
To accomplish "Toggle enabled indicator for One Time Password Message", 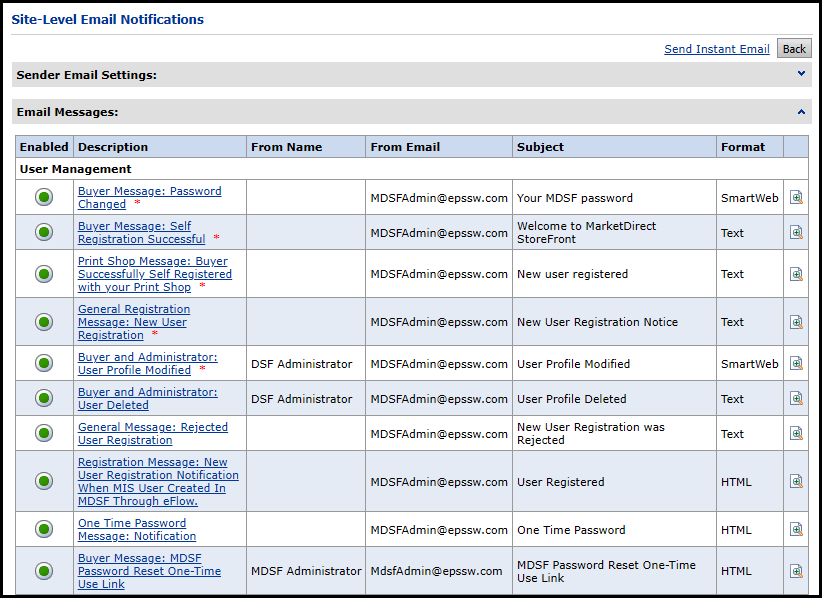I will [44, 530].
